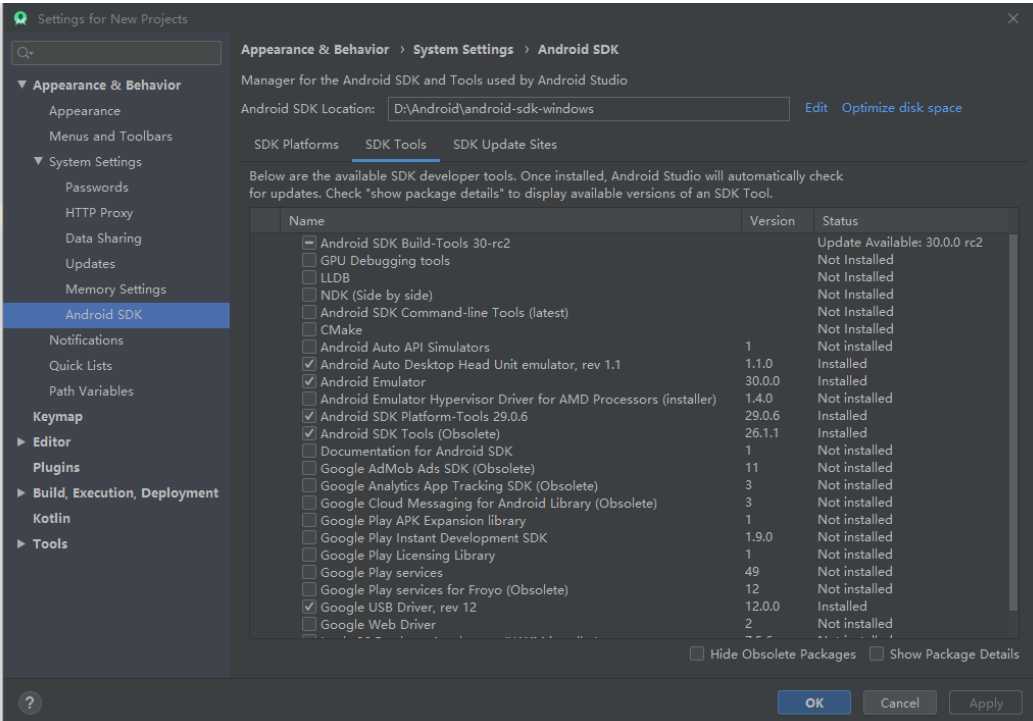This screenshot has height=721, width=1033.
Task: Check the GPU Debugging tools checkbox
Action: coord(309,260)
